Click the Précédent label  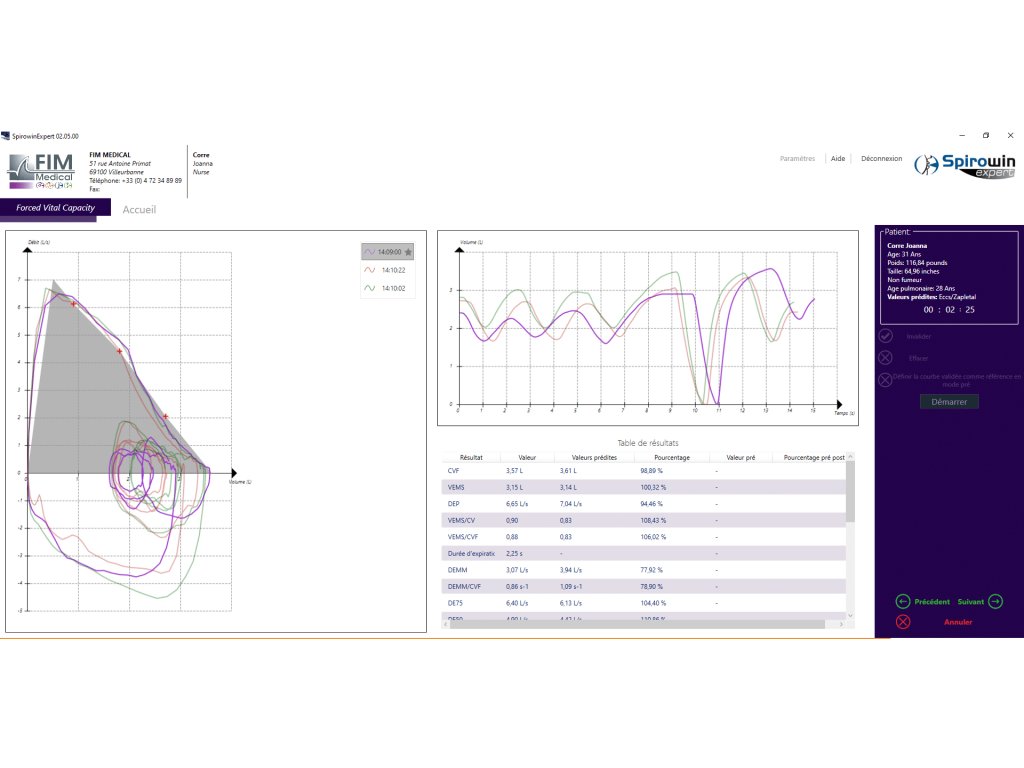pos(932,602)
